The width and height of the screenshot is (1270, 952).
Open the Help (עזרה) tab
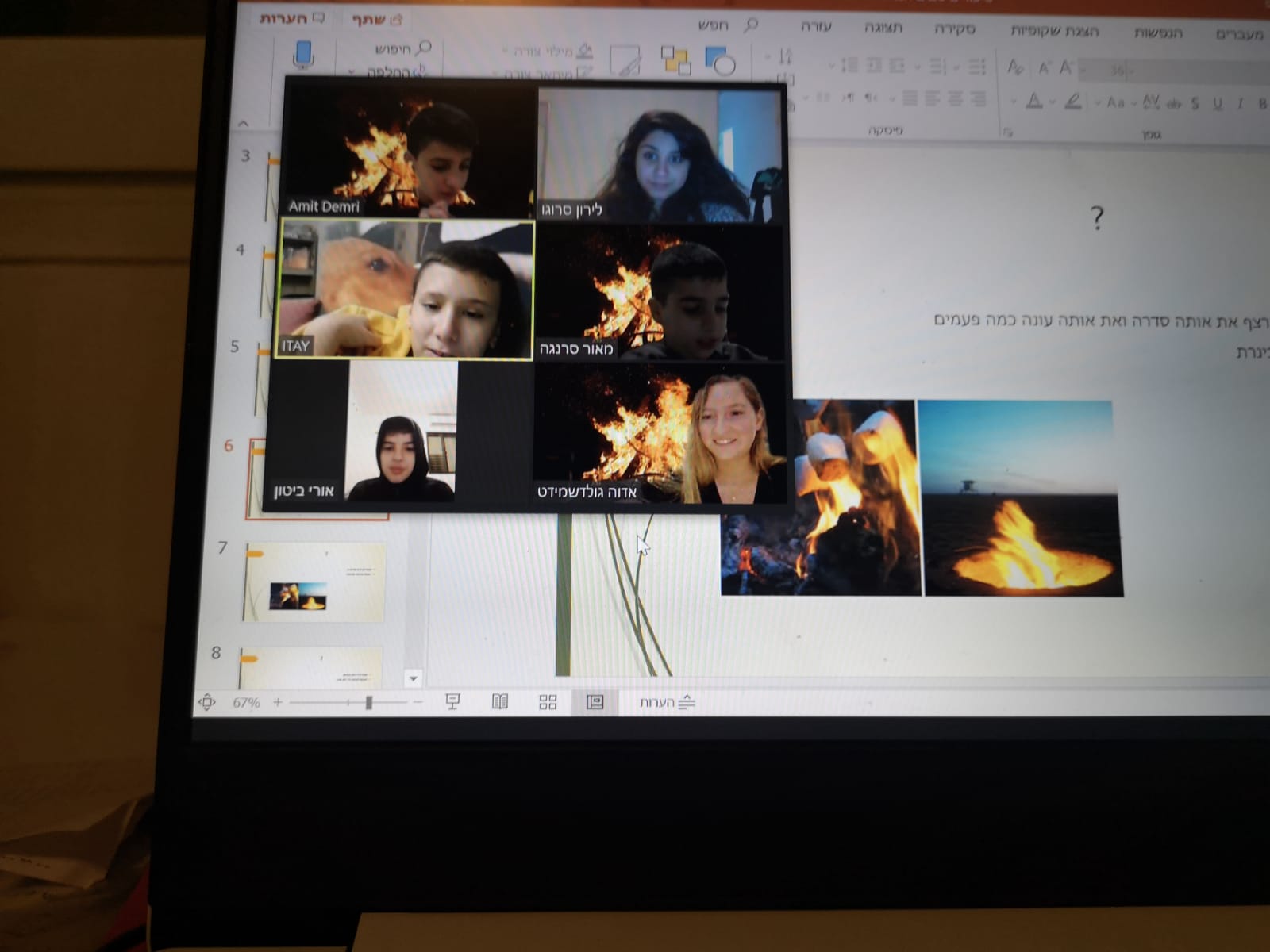tap(816, 27)
